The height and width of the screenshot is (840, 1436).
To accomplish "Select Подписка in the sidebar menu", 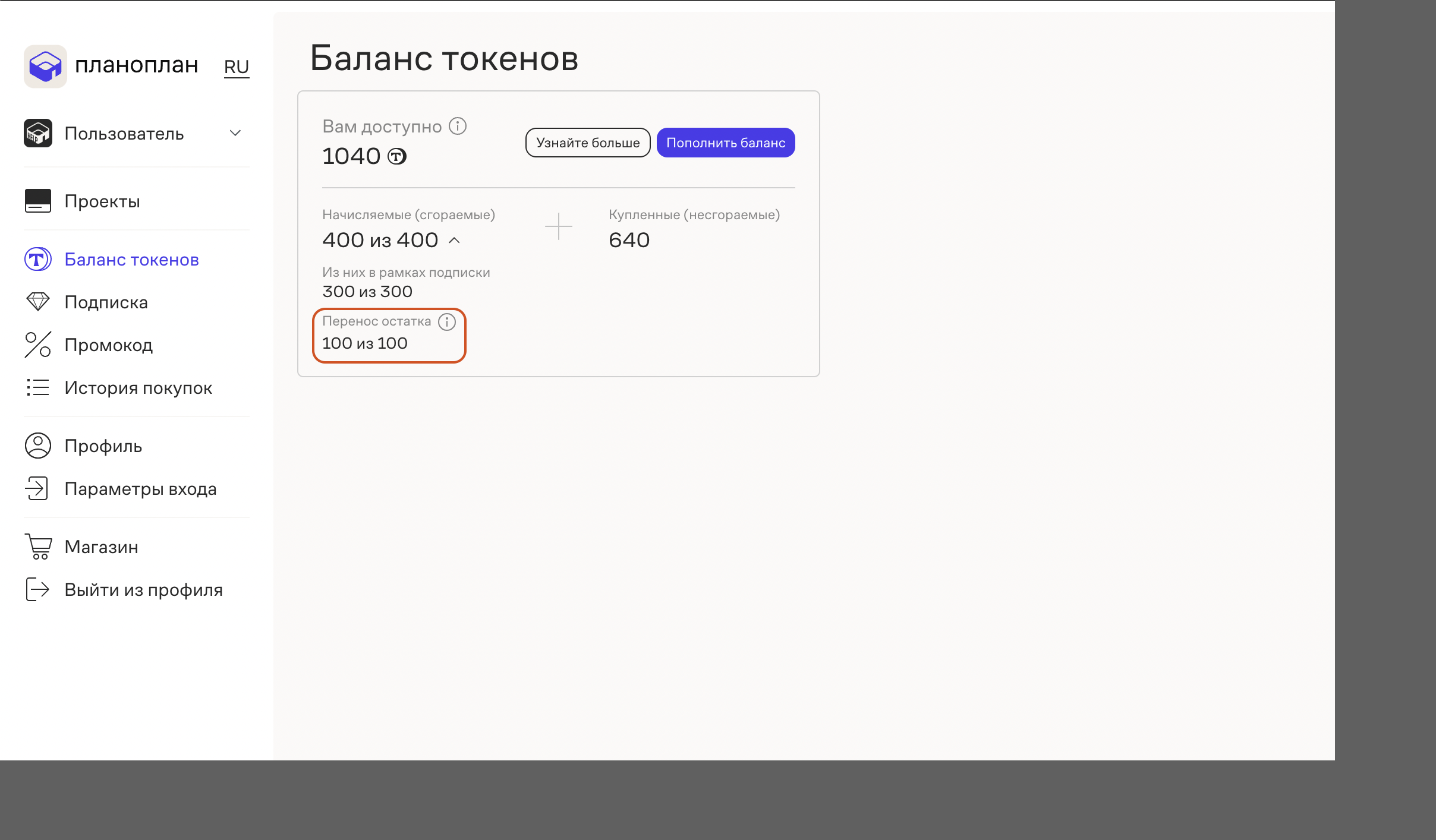I will (x=106, y=302).
